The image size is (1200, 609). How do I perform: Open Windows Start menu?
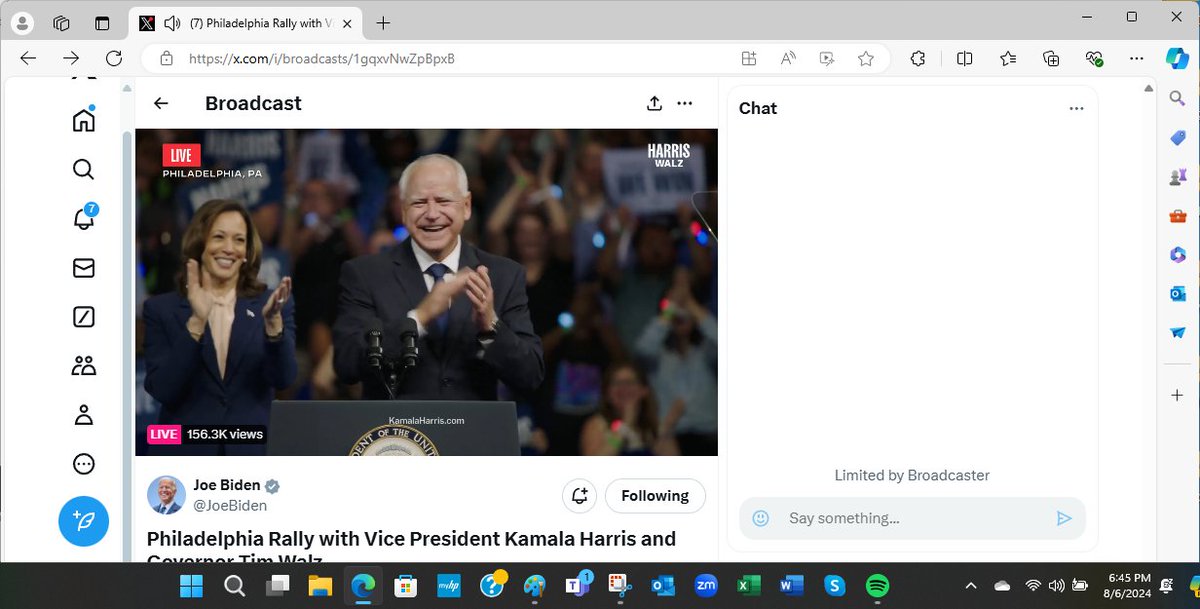point(190,586)
